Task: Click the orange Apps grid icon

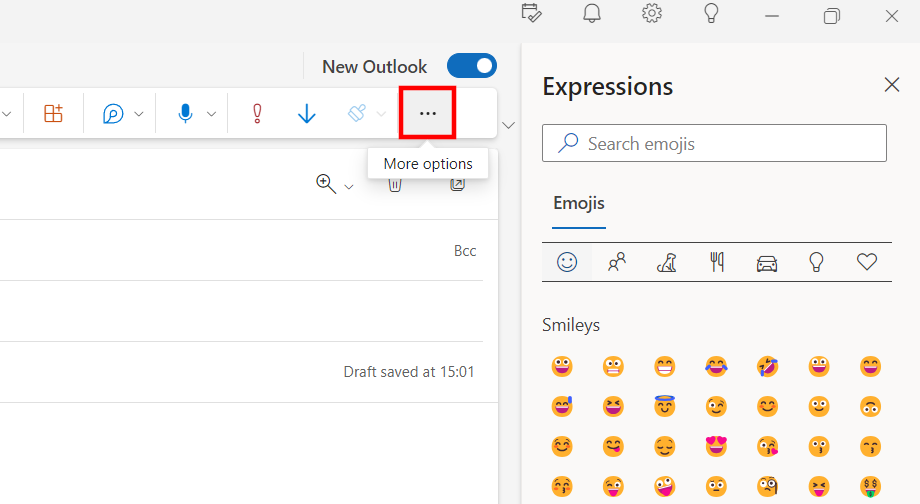Action: (x=53, y=113)
